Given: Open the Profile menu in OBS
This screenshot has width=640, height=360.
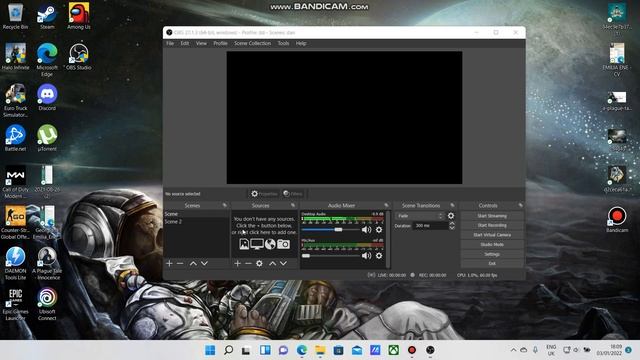Looking at the screenshot, I should [220, 43].
